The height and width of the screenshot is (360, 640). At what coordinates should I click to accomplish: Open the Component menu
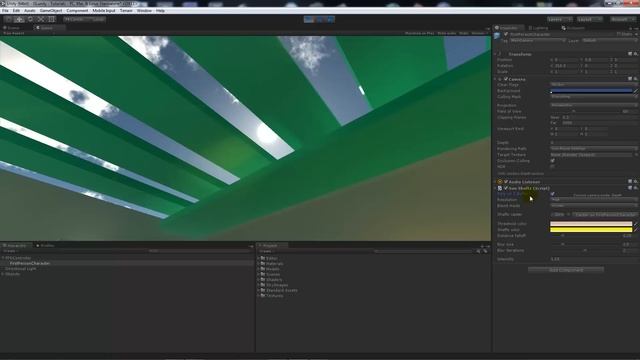coord(77,11)
